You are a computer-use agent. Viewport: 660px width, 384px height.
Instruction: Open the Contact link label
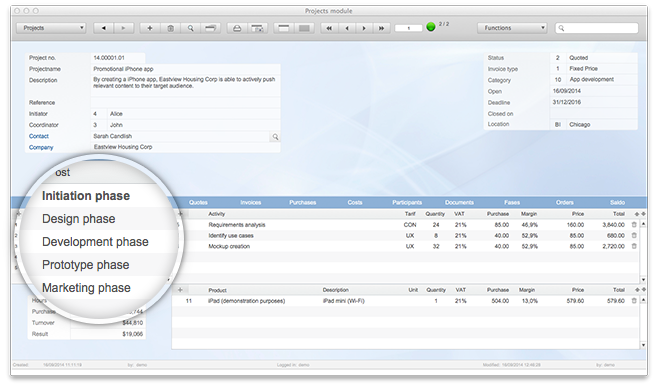[39, 136]
